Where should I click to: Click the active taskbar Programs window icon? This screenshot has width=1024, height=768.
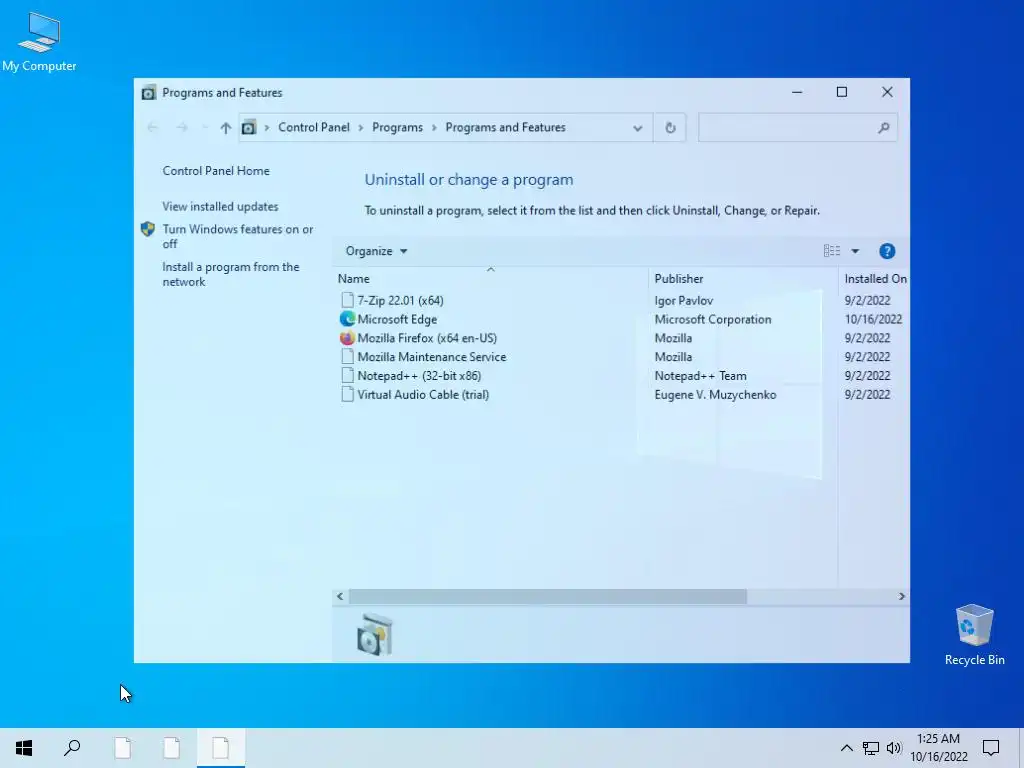point(221,748)
